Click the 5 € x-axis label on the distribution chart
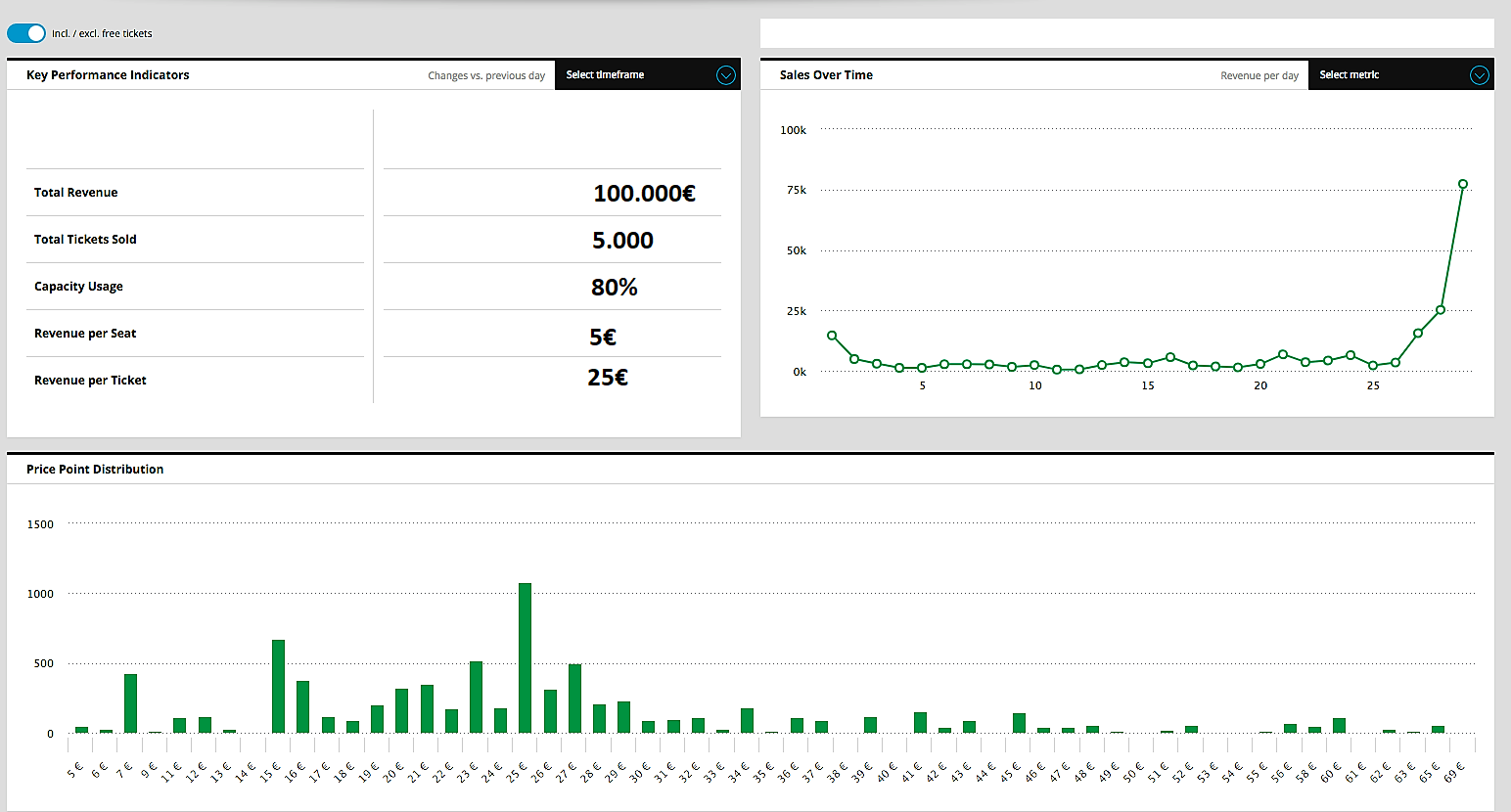1511x812 pixels. (x=74, y=771)
